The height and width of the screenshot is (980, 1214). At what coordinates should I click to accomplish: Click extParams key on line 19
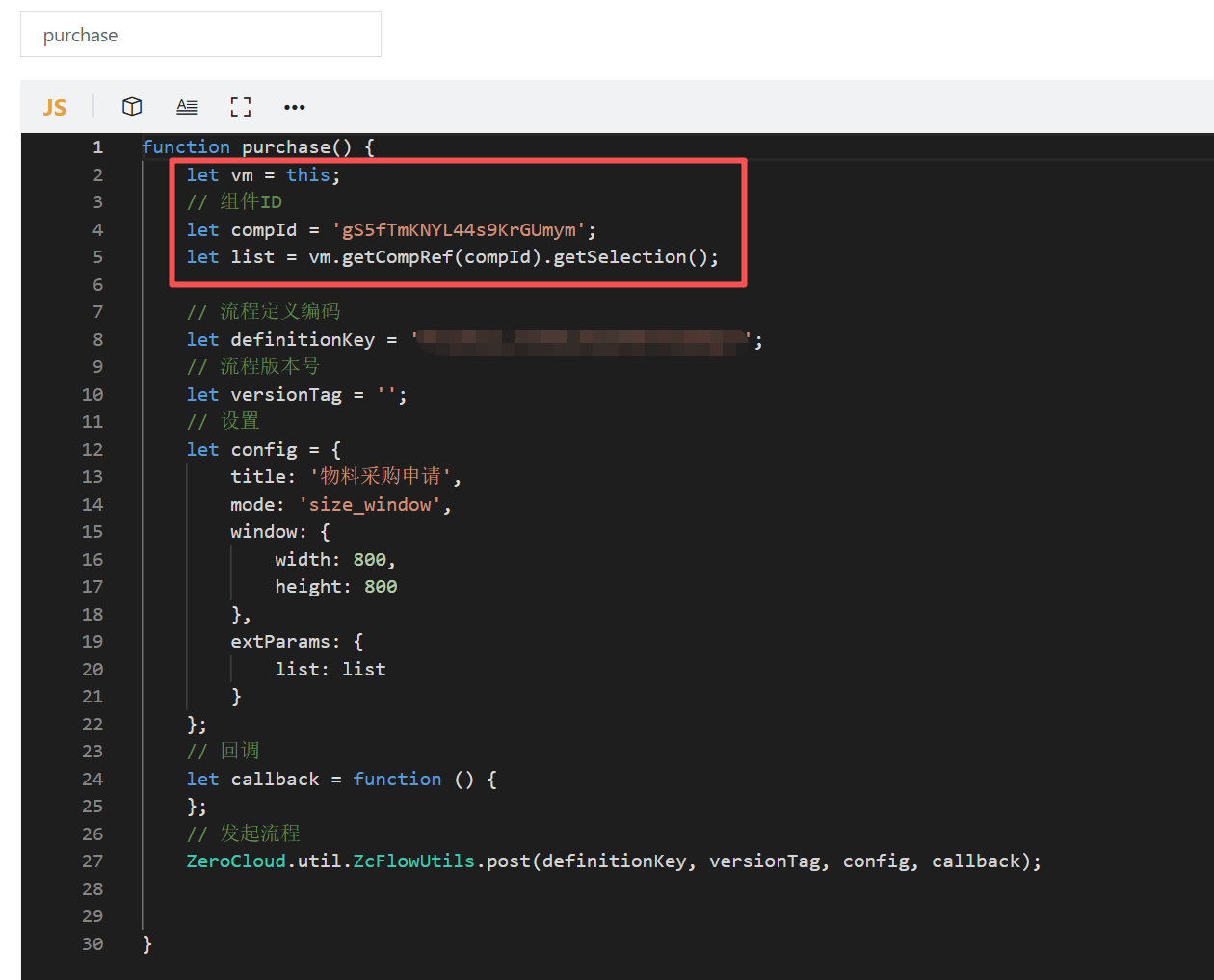[280, 642]
